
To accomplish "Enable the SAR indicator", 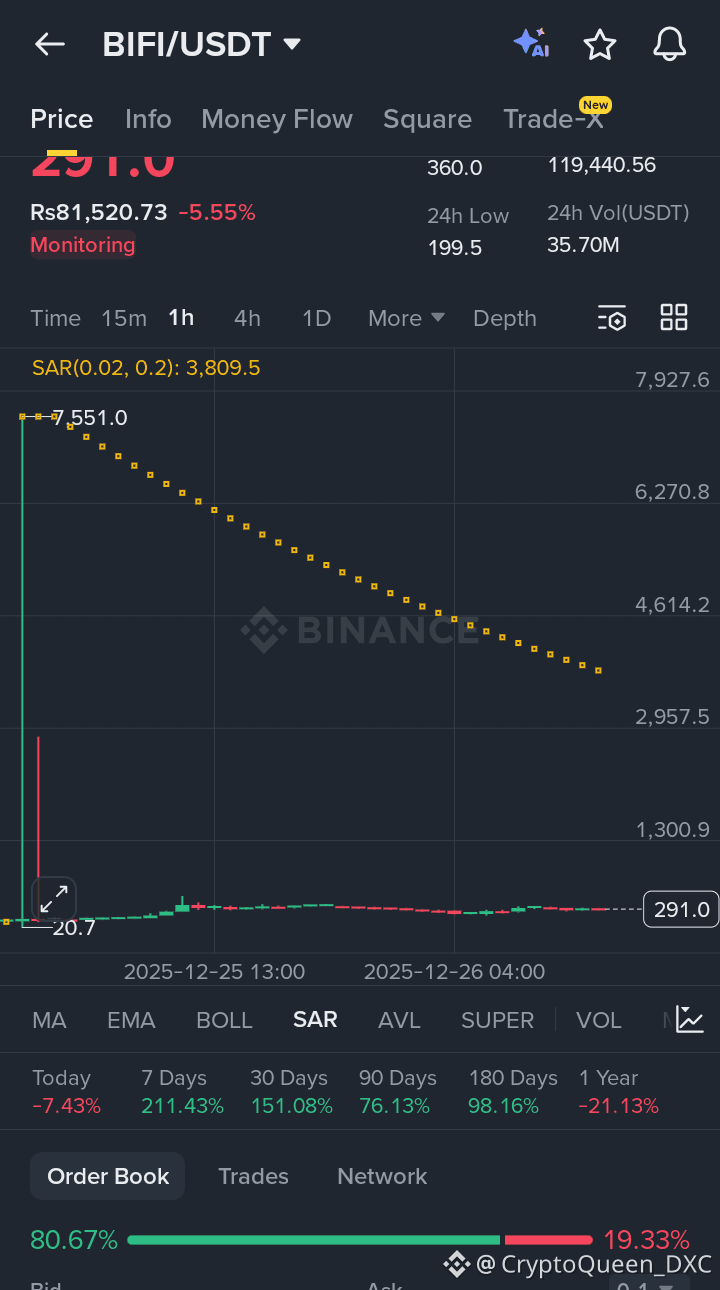I will (x=315, y=1019).
